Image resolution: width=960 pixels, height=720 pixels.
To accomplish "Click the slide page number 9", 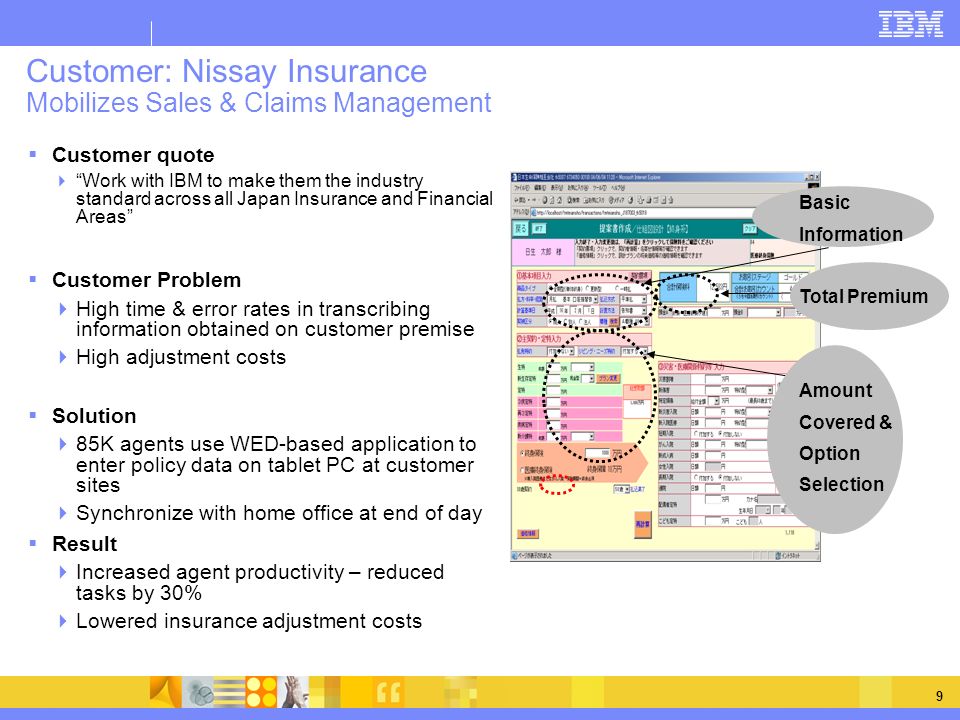I will [x=939, y=696].
